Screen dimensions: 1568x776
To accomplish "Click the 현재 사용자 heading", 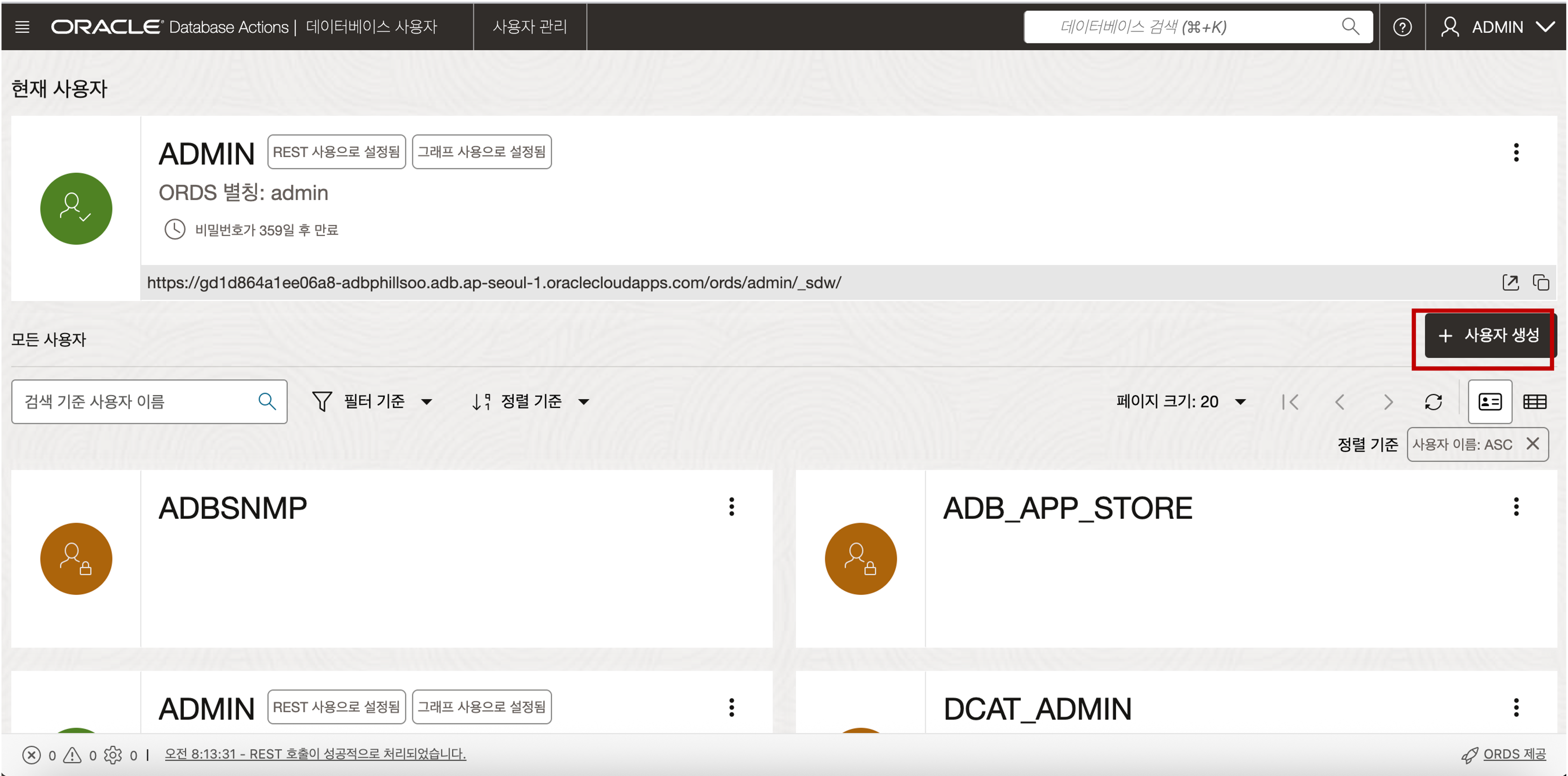I will pos(59,89).
